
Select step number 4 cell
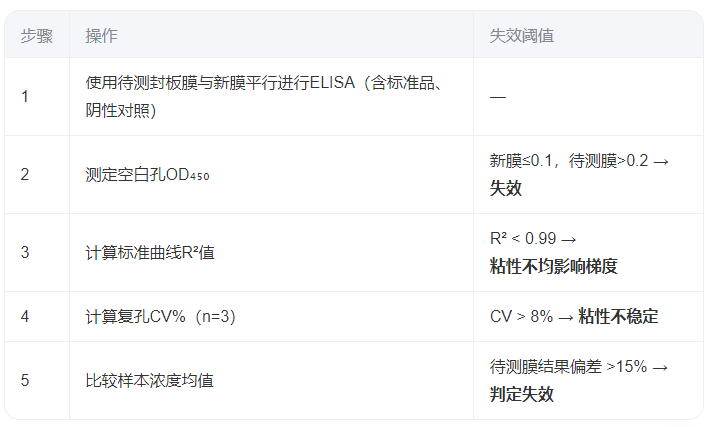point(25,317)
